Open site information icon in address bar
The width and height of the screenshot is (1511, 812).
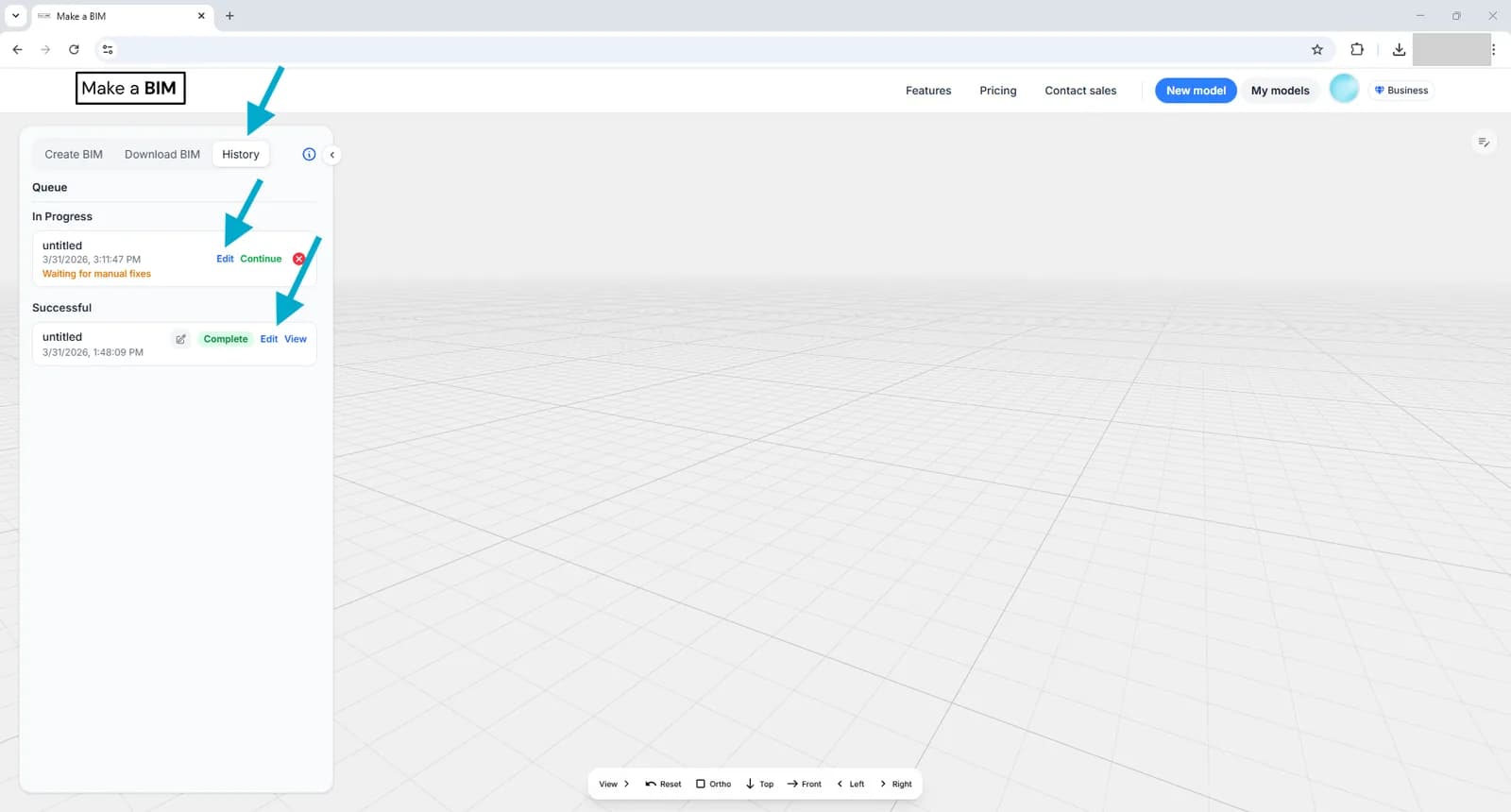(108, 49)
